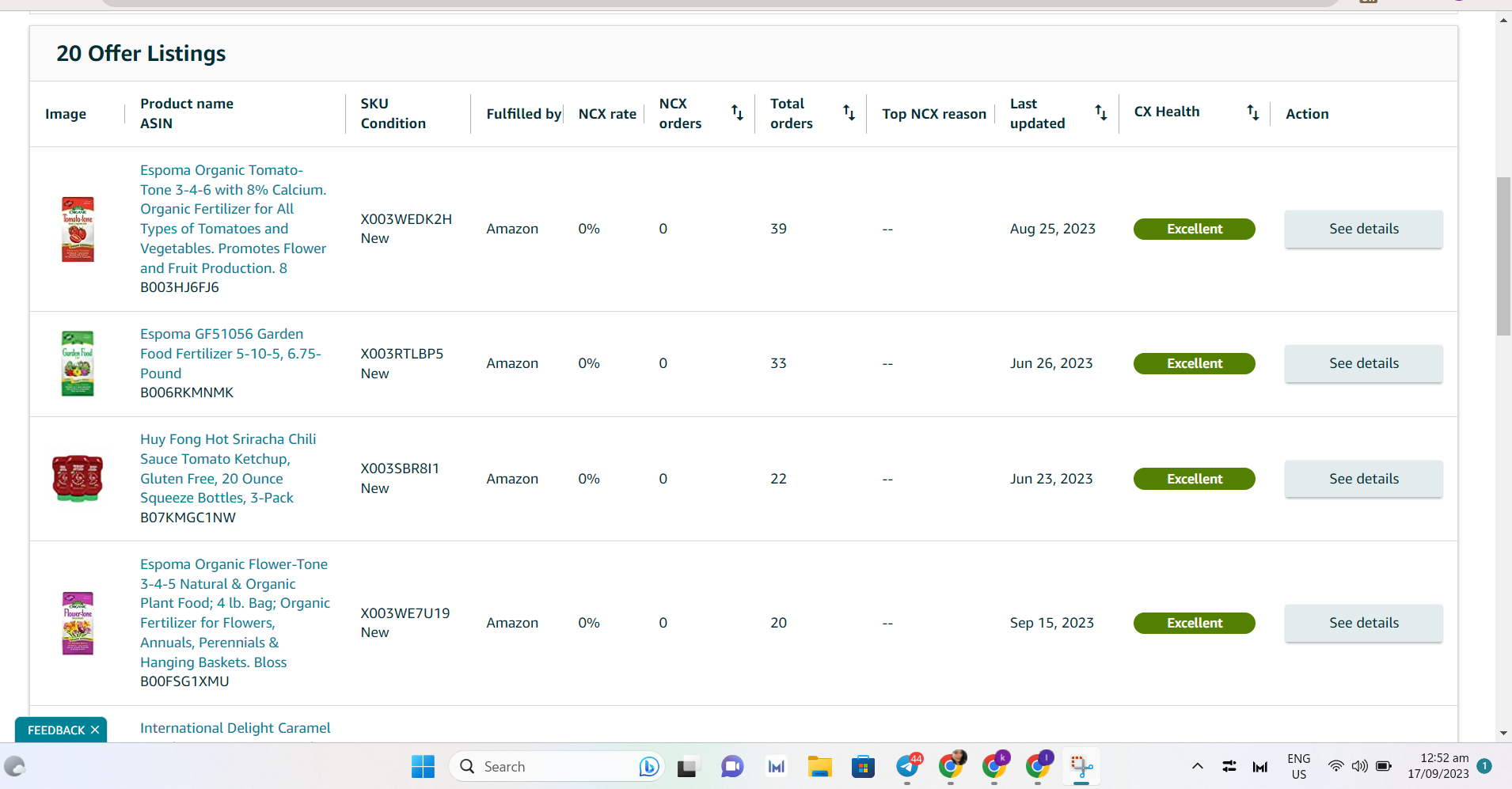Click the Excellent badge dated Jun 23, 2023
Image resolution: width=1512 pixels, height=789 pixels.
click(1194, 479)
